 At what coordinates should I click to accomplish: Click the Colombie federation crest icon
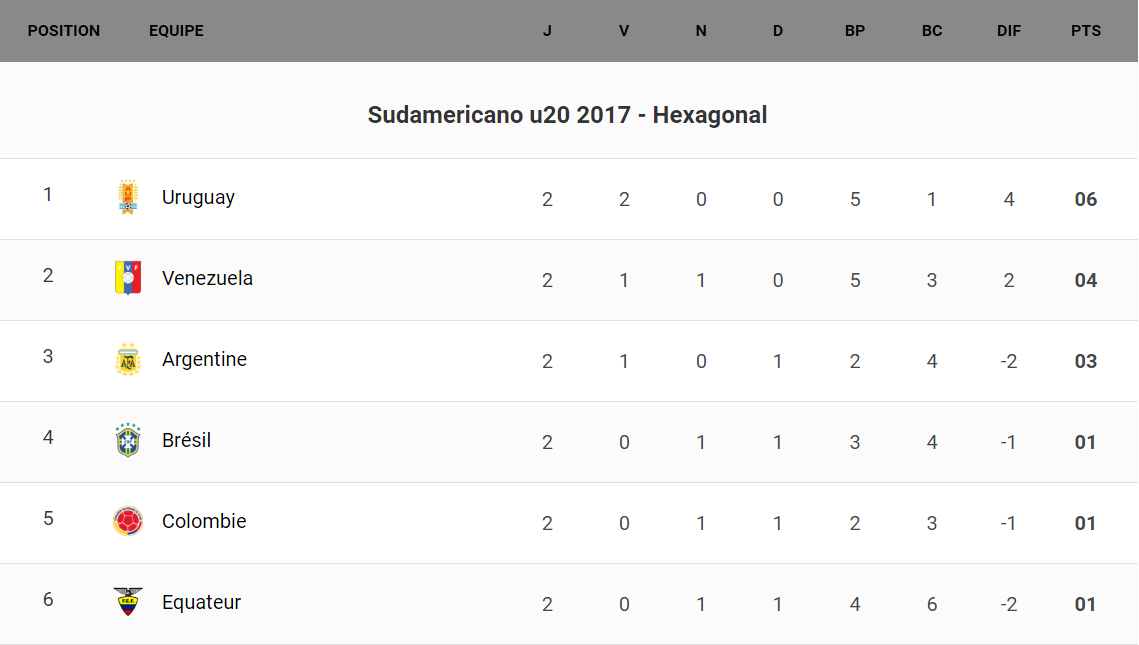point(127,521)
